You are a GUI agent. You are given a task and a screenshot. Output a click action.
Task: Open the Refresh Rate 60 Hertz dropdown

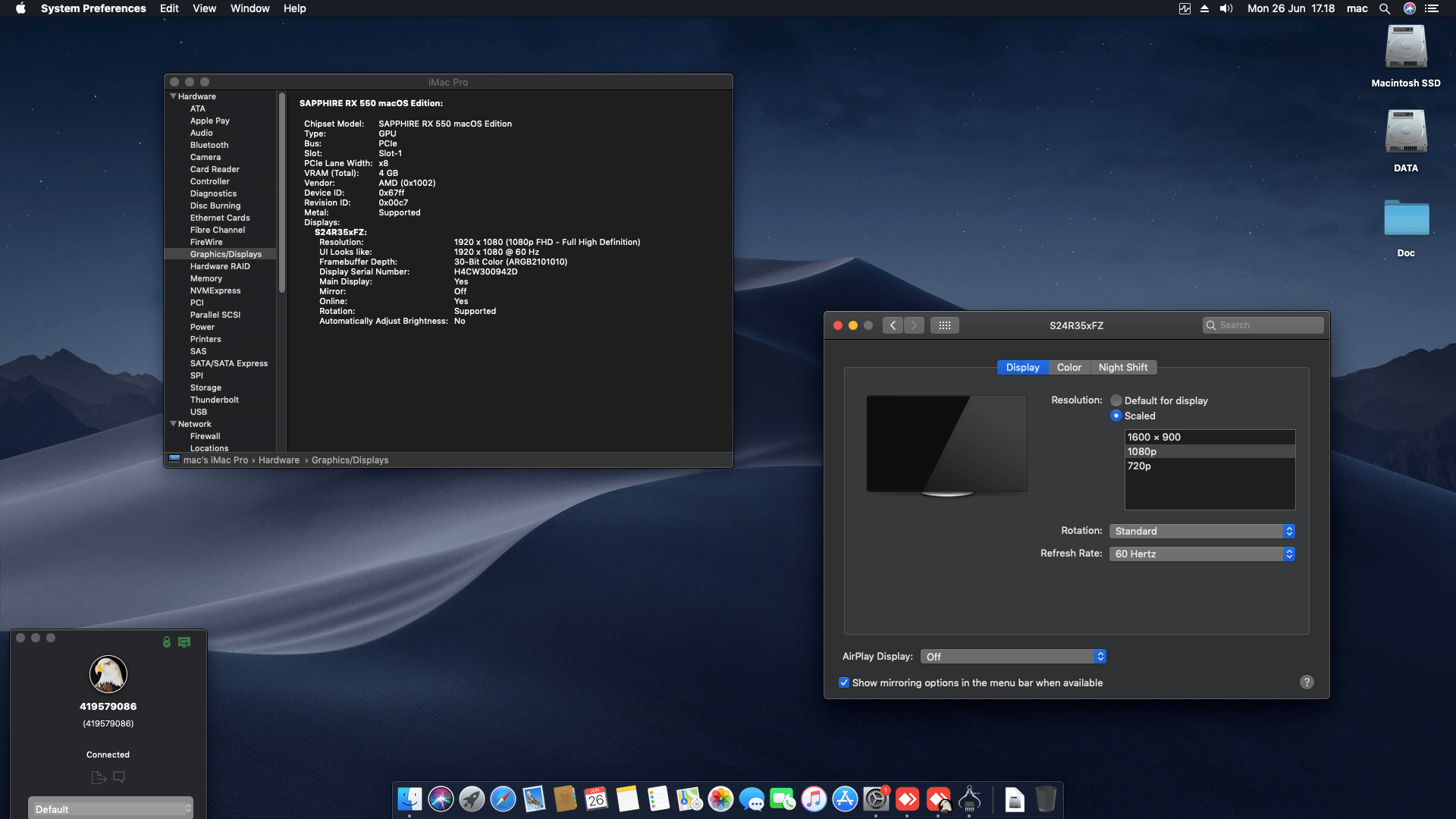(x=1202, y=554)
